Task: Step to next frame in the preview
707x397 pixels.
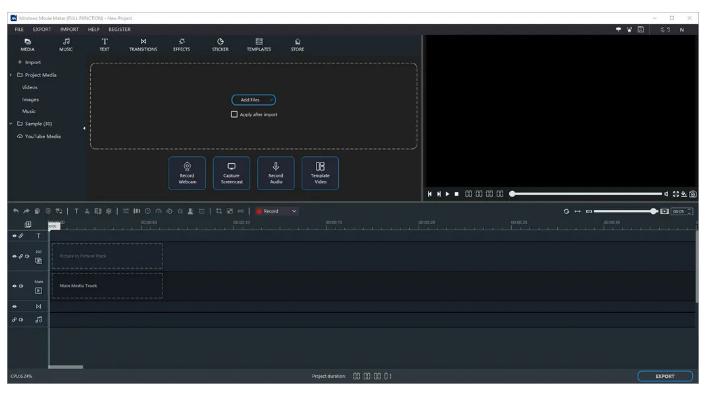Action: [439, 194]
